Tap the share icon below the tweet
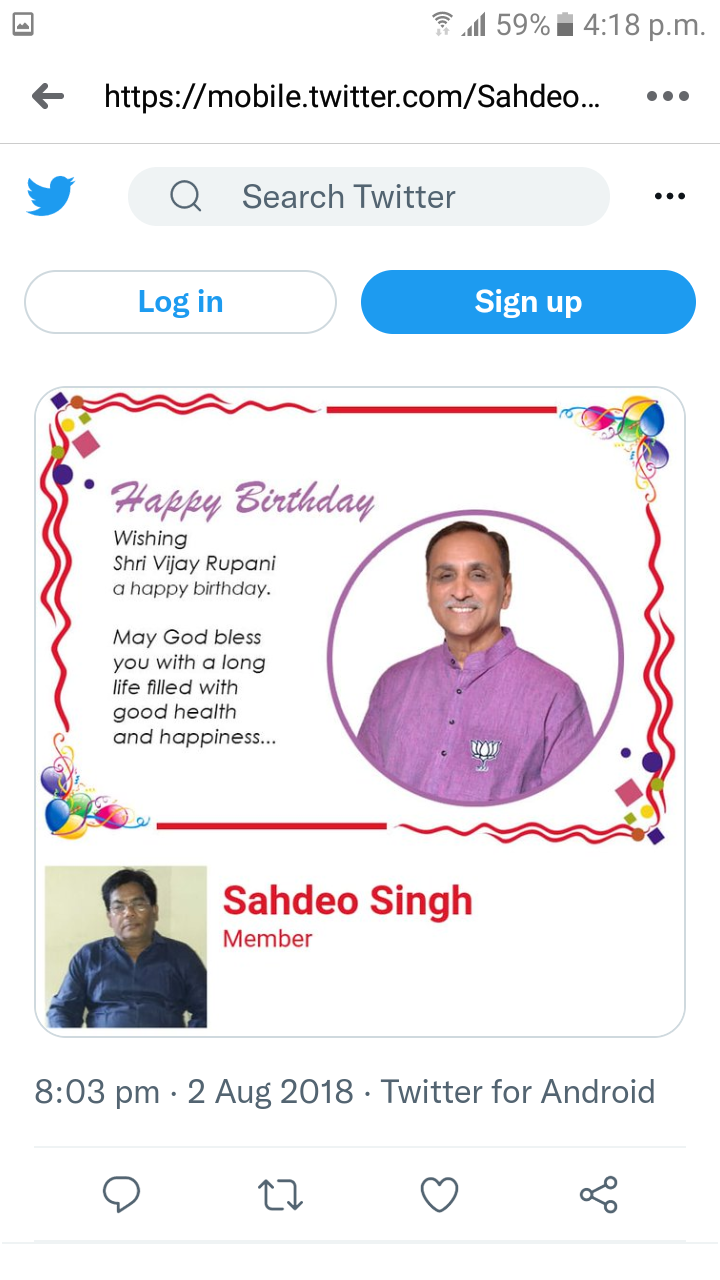Screen dimensions: 720x1280 click(x=597, y=1193)
